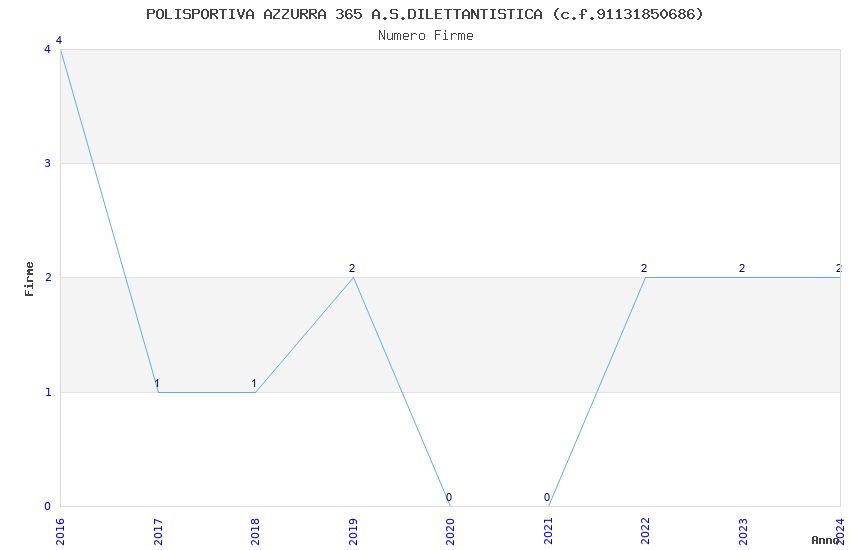Click the data point label 2 at 2022
The width and height of the screenshot is (850, 550).
[x=644, y=268]
